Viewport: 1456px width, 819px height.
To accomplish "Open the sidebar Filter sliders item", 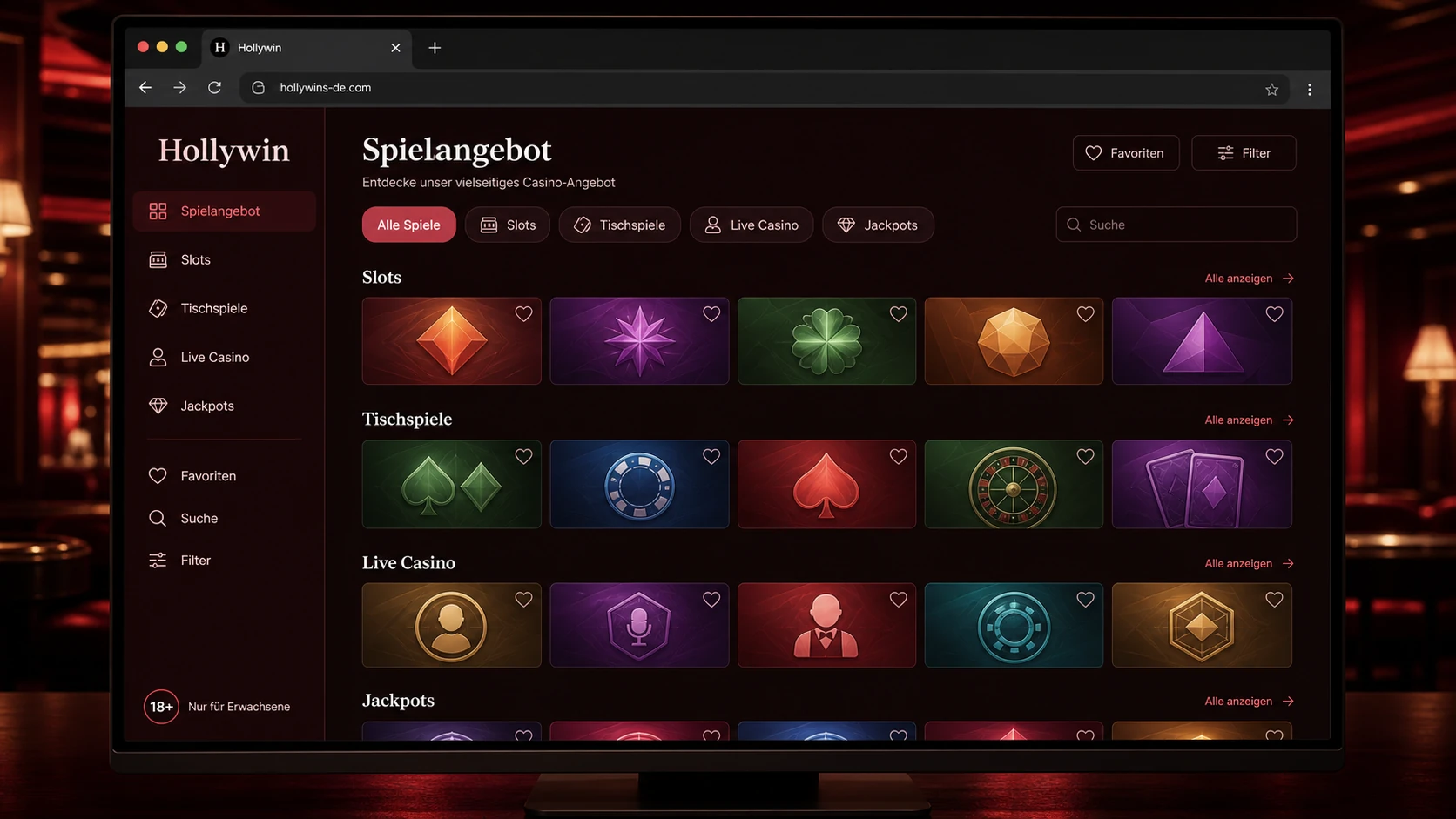I will click(224, 561).
